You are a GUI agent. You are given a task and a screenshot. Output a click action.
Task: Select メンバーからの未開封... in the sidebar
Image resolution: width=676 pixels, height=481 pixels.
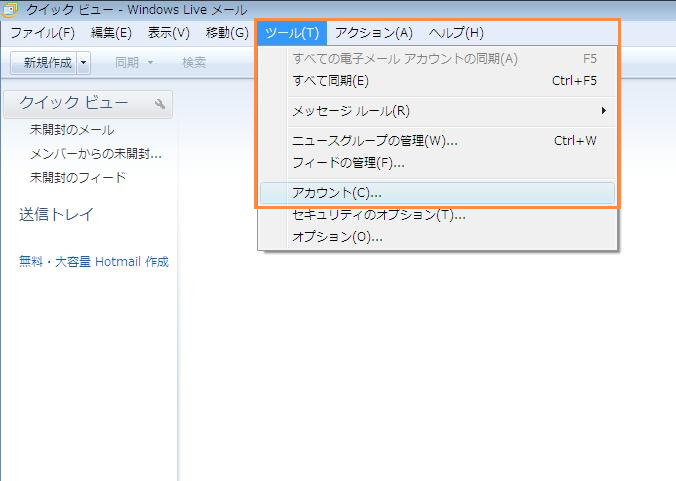pos(96,154)
